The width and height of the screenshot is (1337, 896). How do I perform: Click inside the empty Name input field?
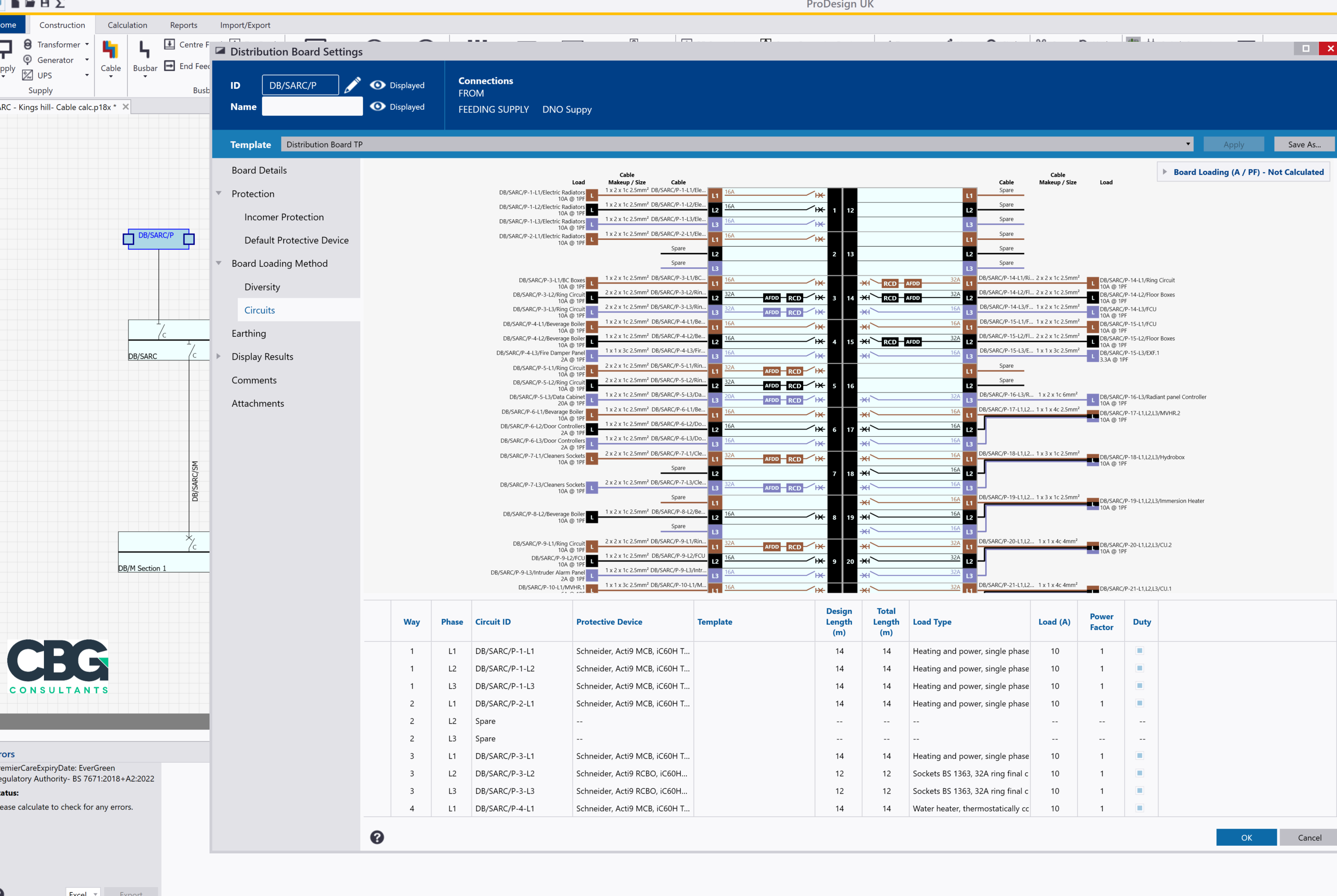tap(312, 106)
